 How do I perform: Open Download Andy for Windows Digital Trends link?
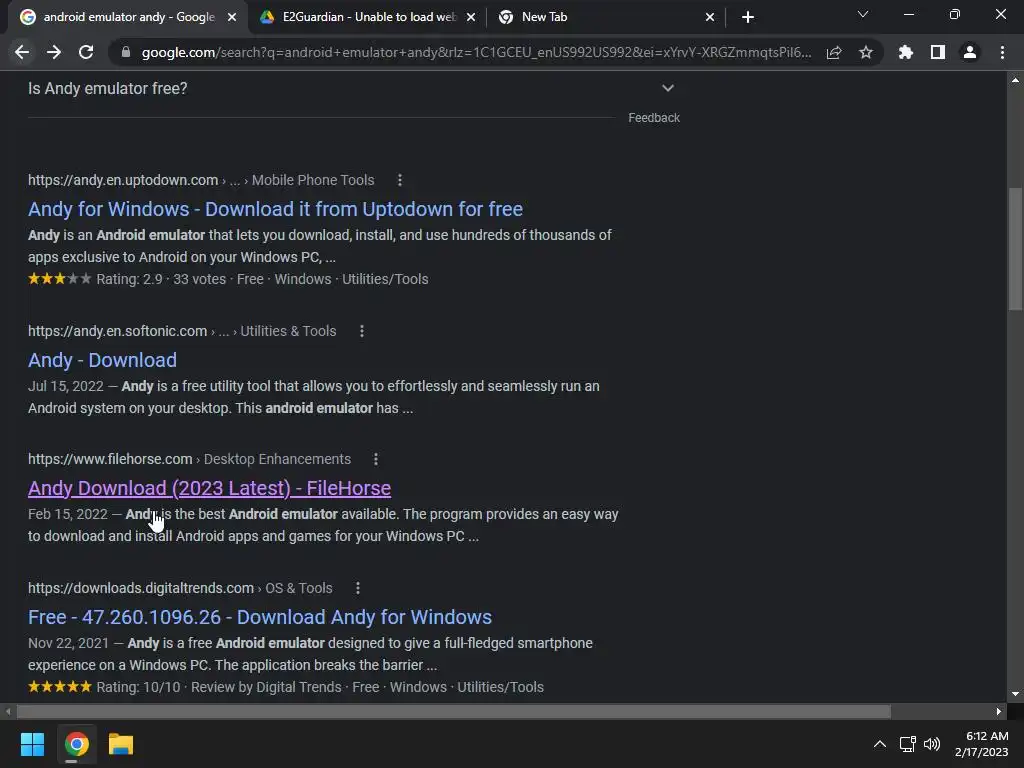point(259,616)
